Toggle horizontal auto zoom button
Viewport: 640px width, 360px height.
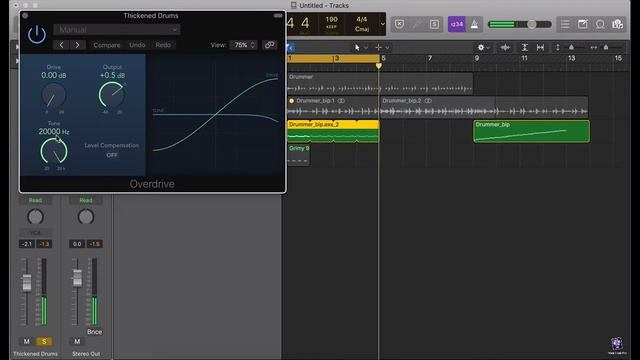click(x=540, y=48)
